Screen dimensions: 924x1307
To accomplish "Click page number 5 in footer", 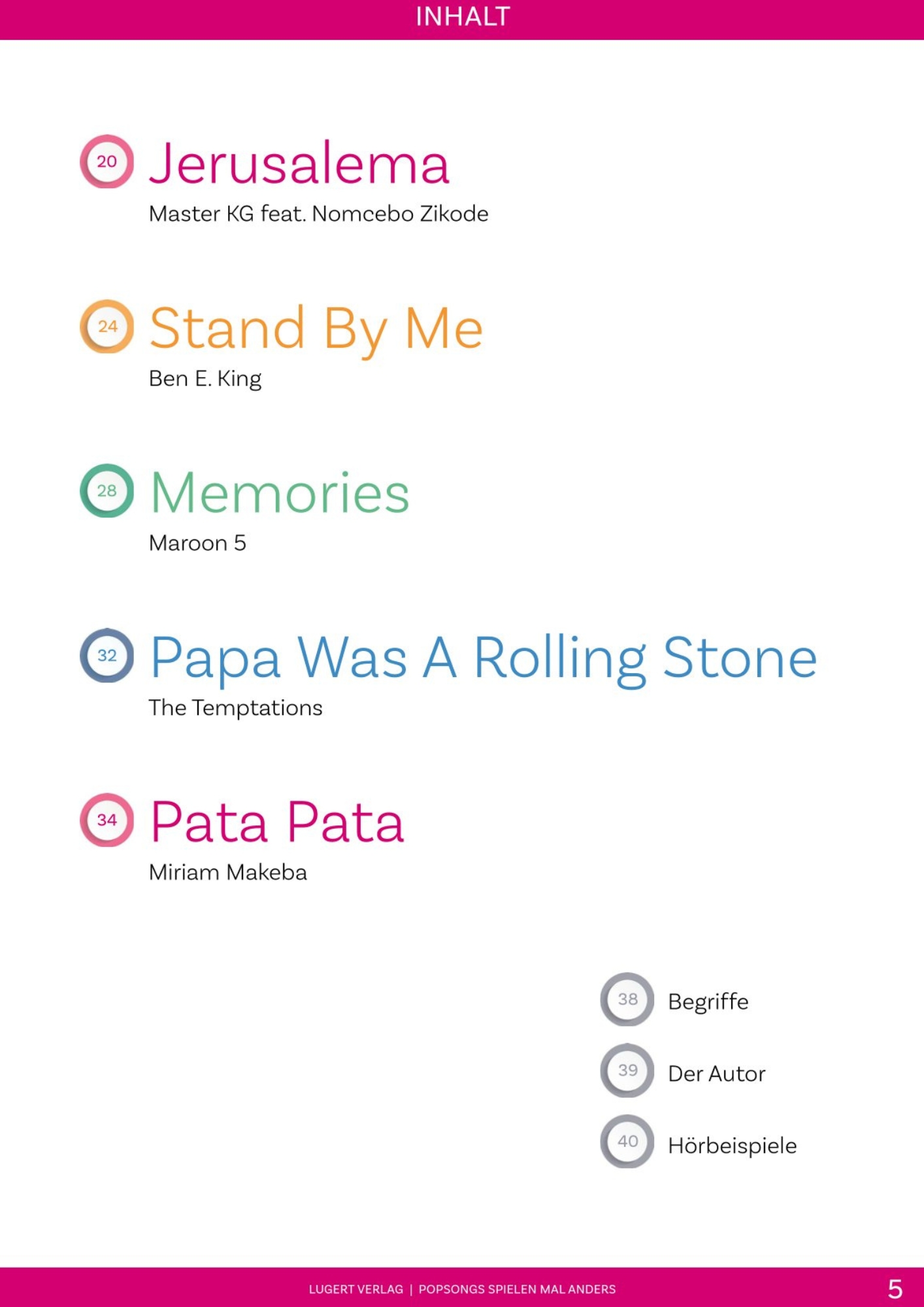I will (895, 1289).
